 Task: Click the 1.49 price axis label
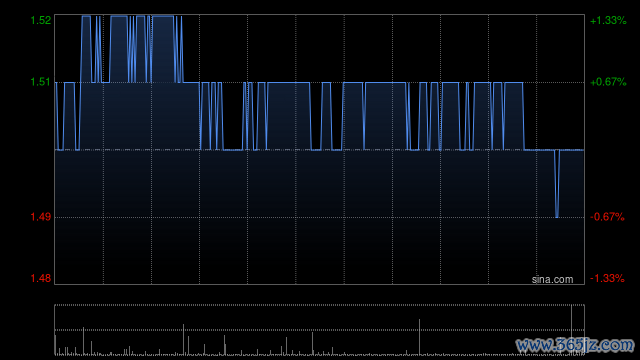click(41, 217)
